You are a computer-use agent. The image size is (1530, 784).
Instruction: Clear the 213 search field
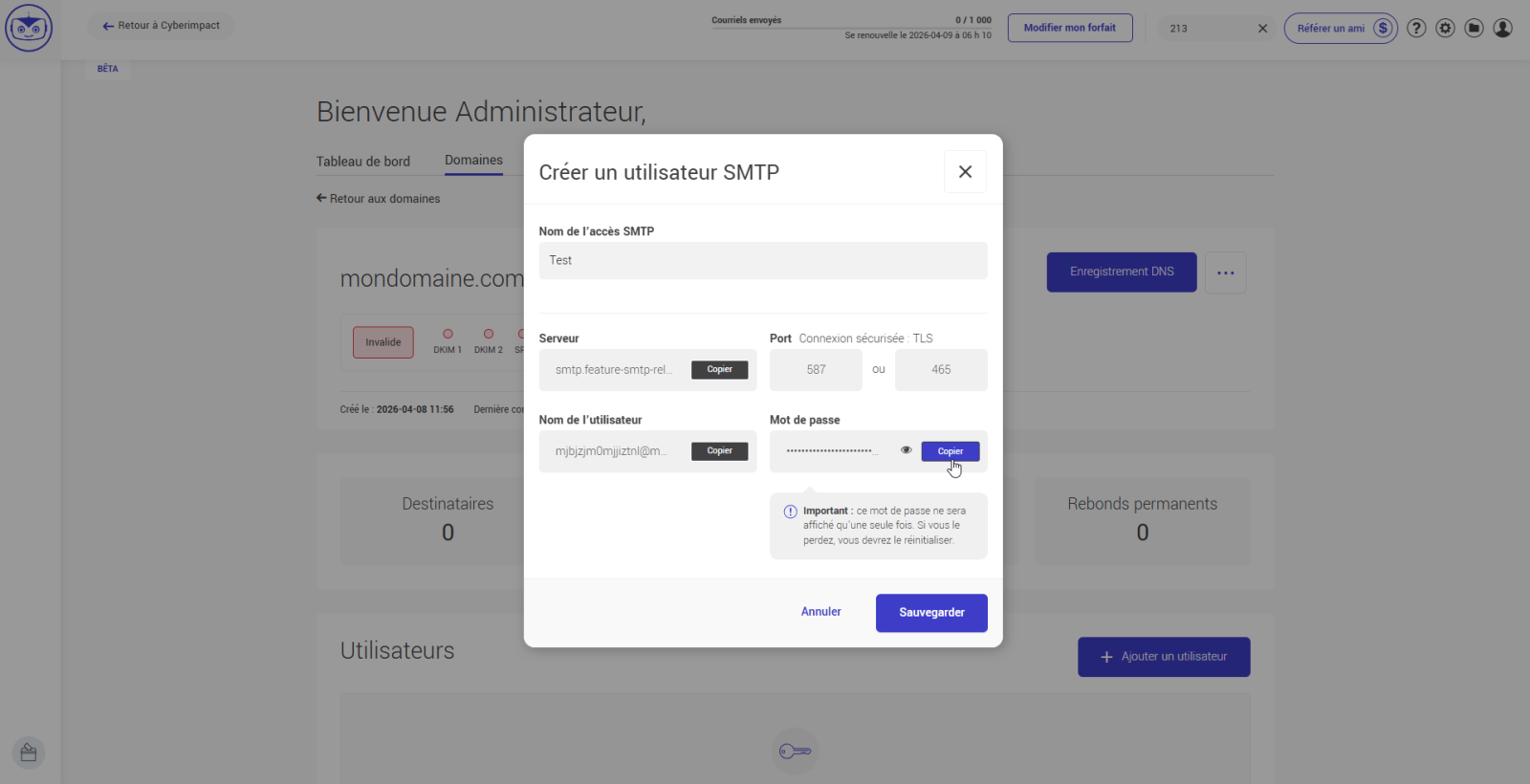click(x=1262, y=29)
